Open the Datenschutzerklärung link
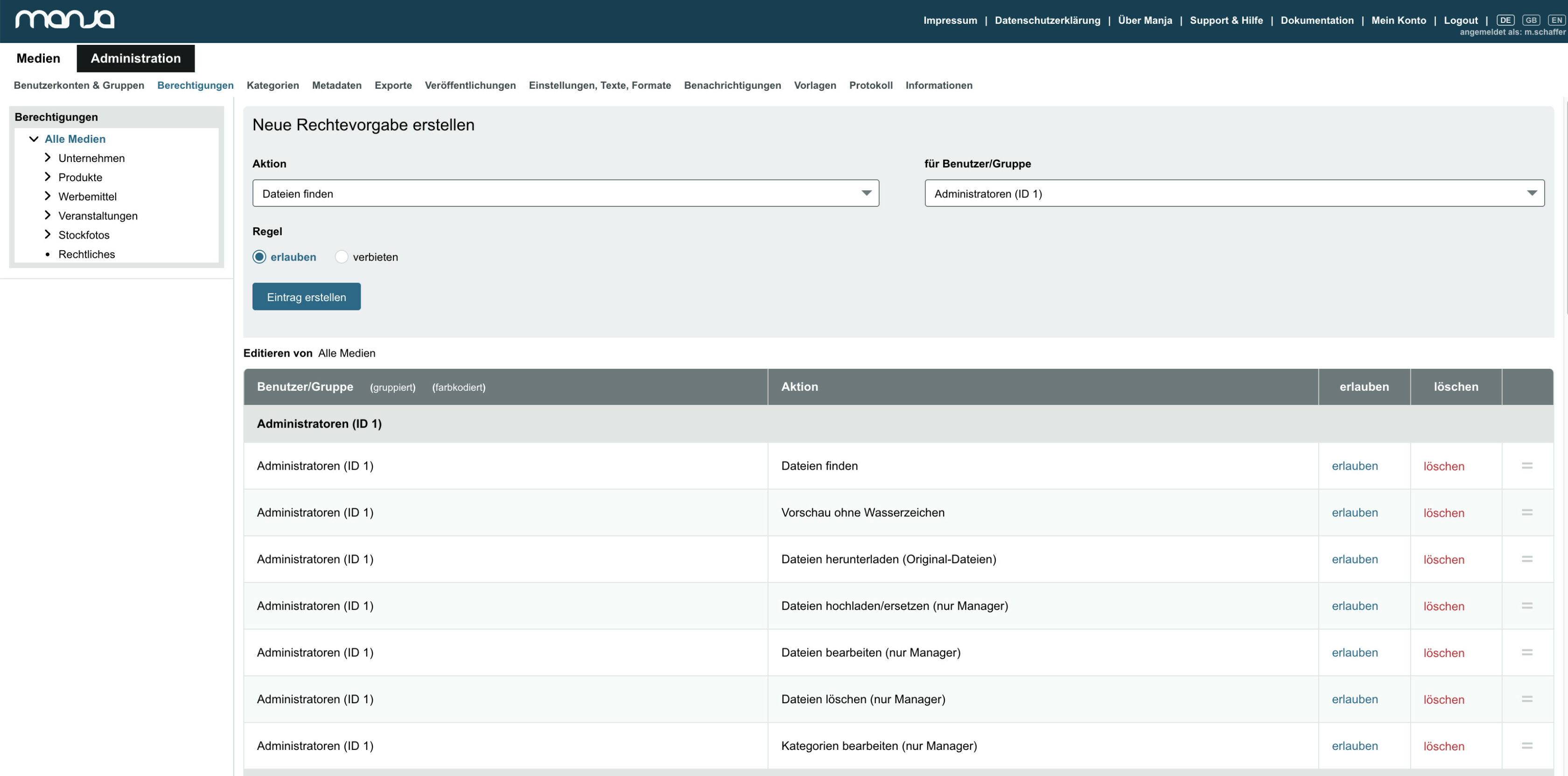 click(1047, 20)
